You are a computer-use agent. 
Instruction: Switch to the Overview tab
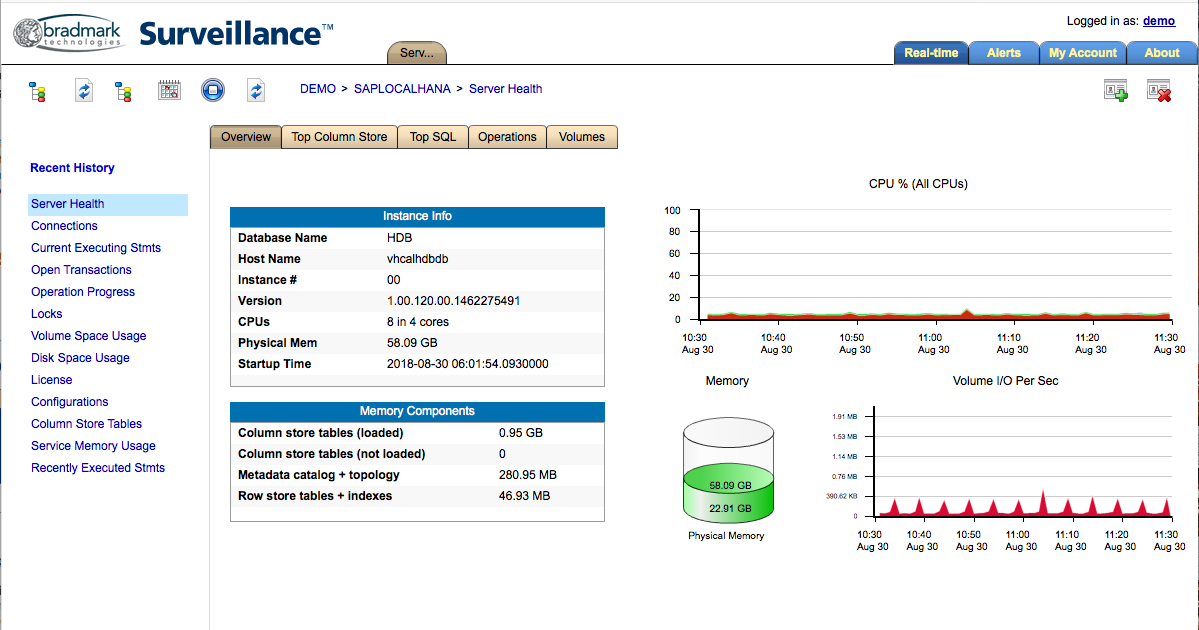[245, 137]
